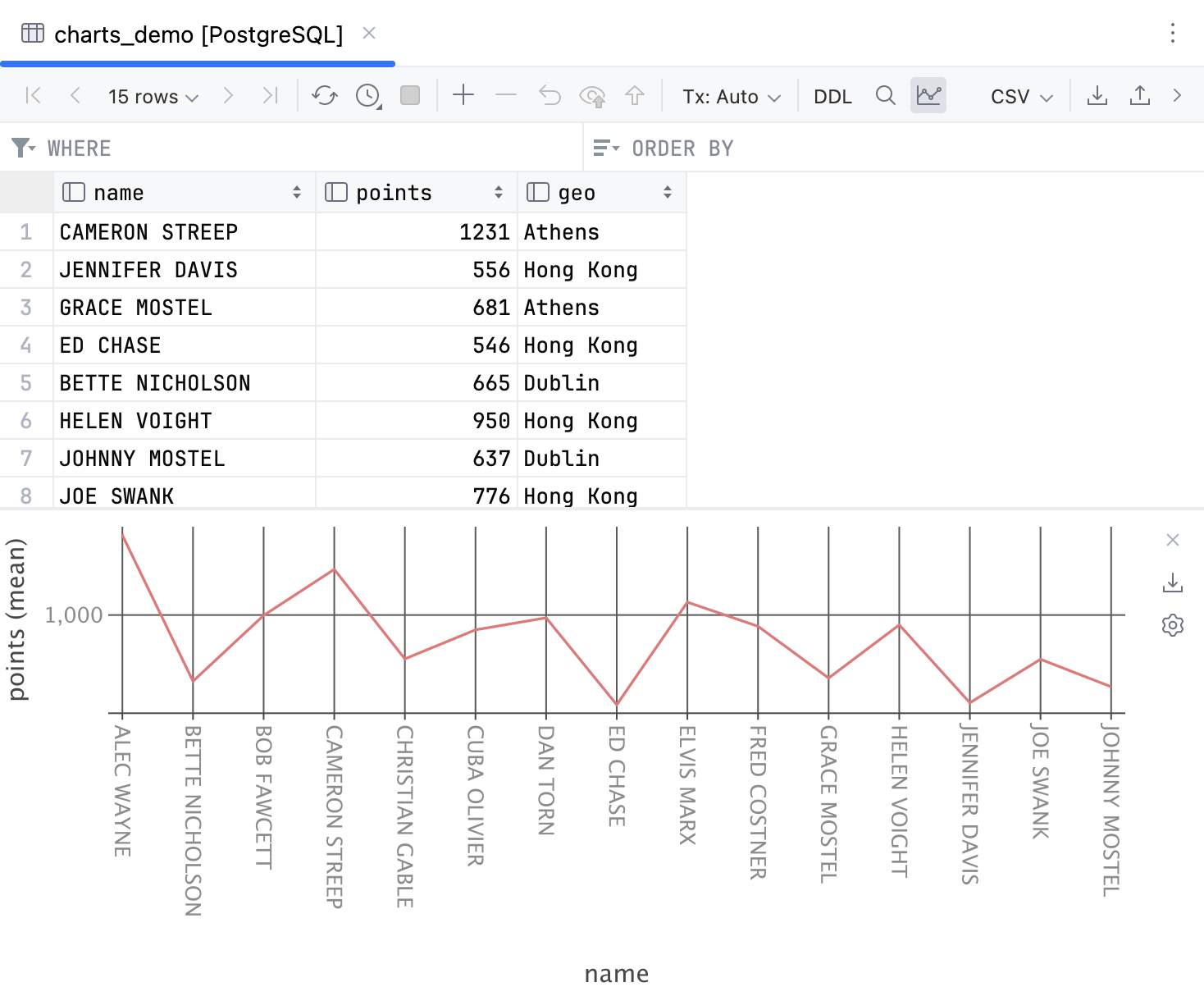Open the CSV extractor format dropdown
The height and width of the screenshot is (996, 1204).
click(1019, 95)
